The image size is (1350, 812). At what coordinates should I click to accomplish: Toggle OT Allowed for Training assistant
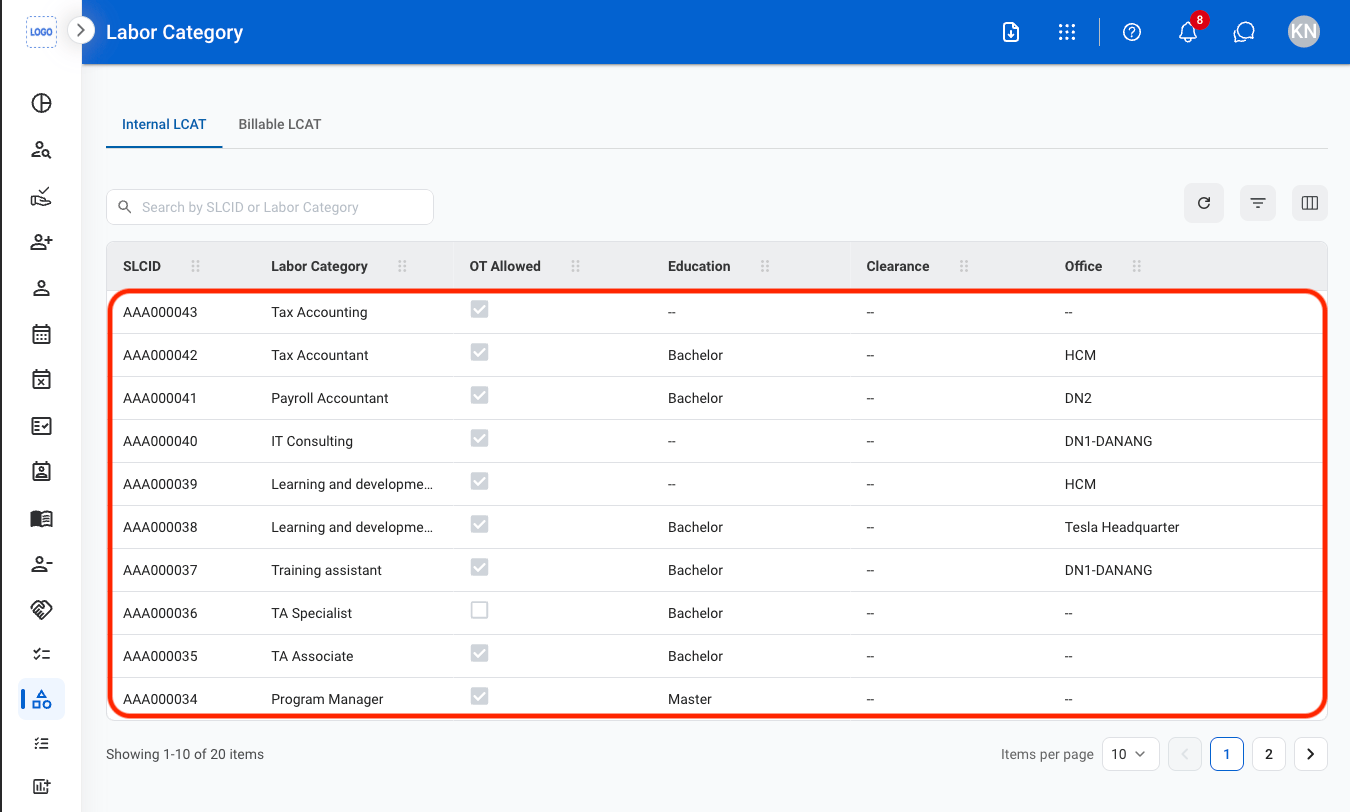(480, 568)
